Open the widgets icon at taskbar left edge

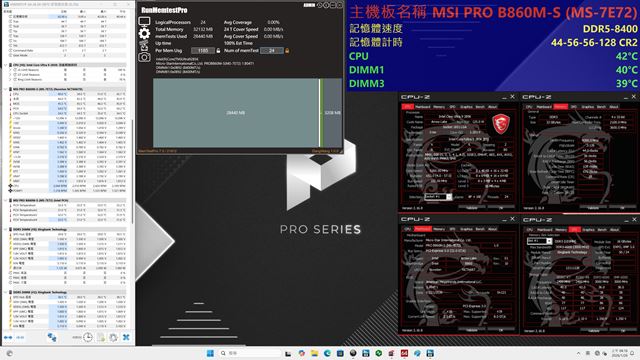click(9, 353)
